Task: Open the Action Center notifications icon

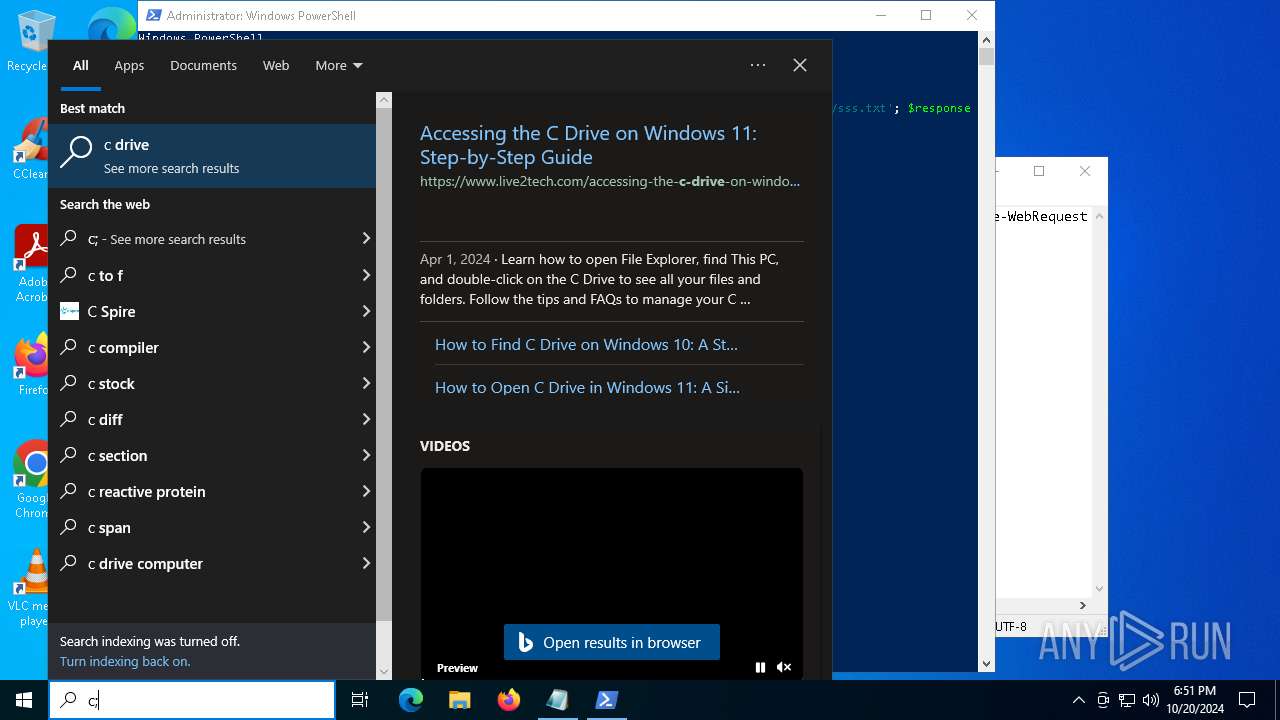Action: point(1247,700)
